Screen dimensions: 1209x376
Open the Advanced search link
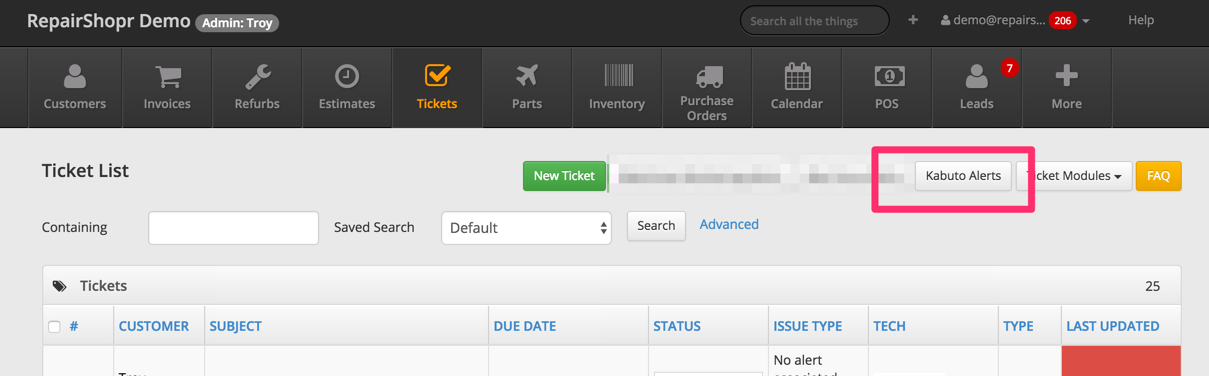point(729,225)
